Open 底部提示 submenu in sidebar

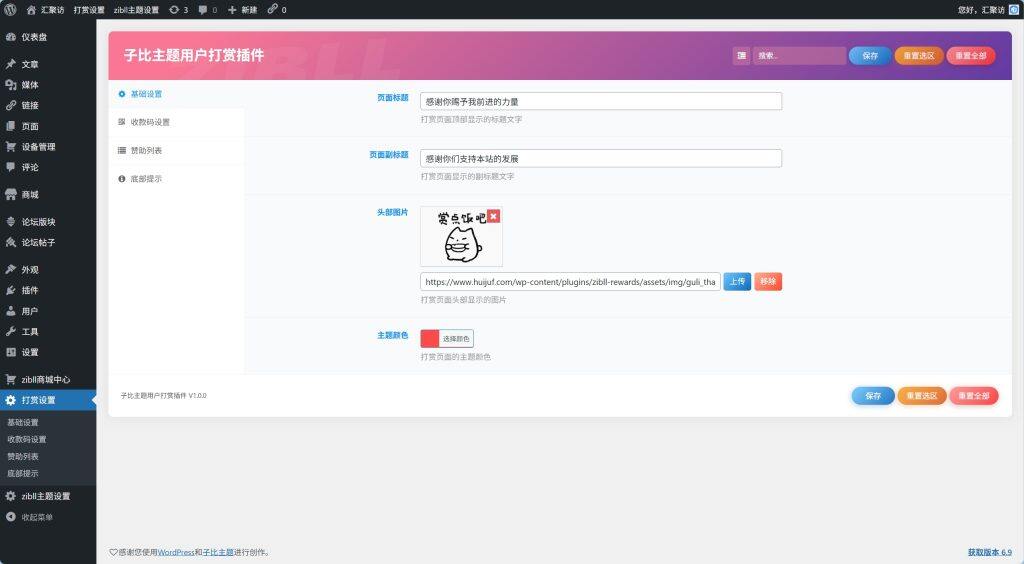[23, 473]
